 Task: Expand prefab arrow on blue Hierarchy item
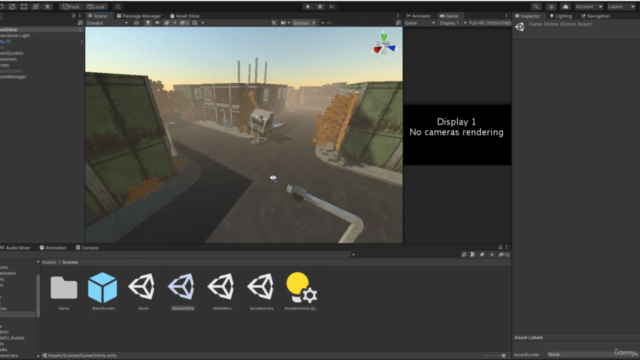click(x=82, y=42)
